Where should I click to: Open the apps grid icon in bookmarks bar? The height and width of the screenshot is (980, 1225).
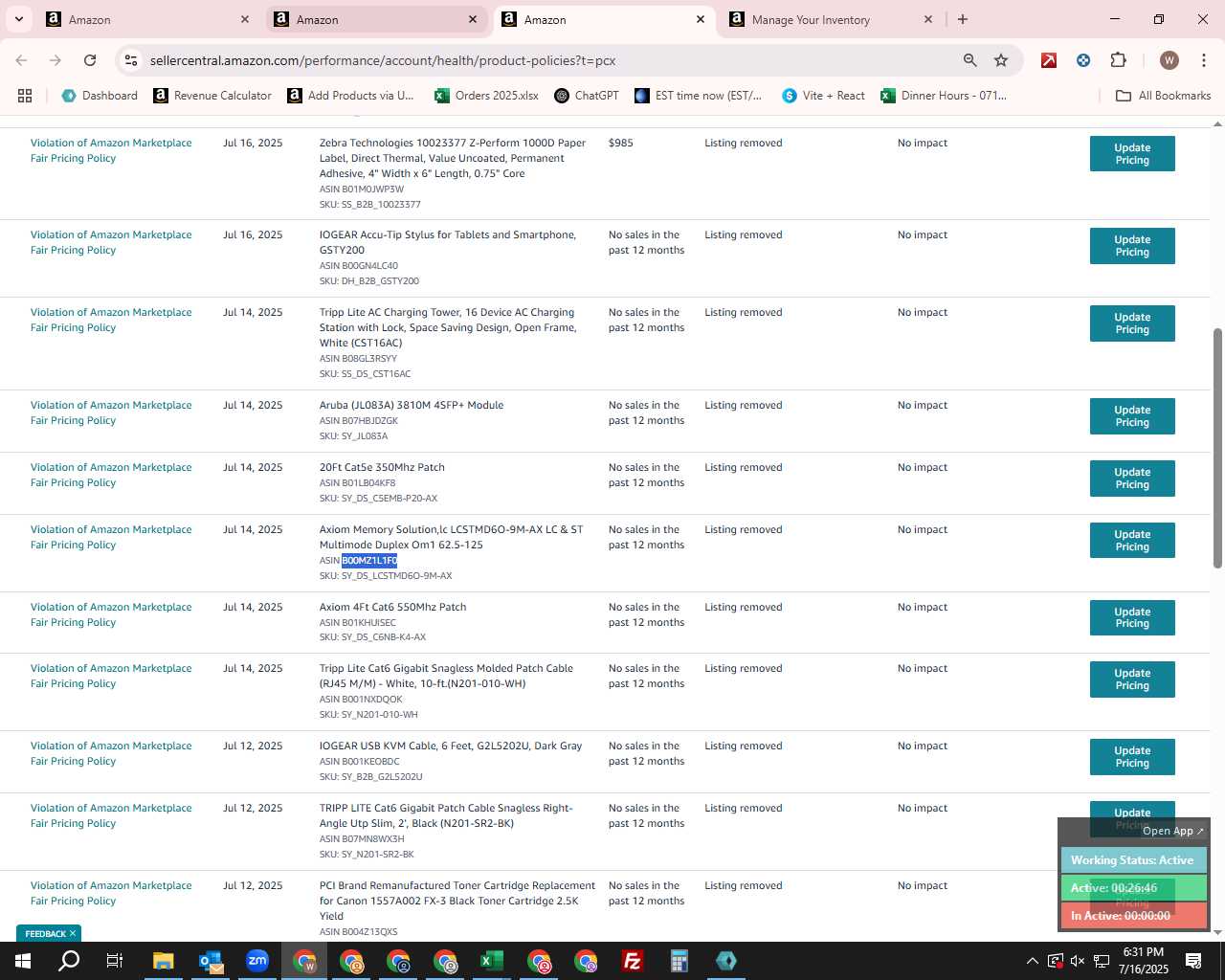[x=25, y=96]
